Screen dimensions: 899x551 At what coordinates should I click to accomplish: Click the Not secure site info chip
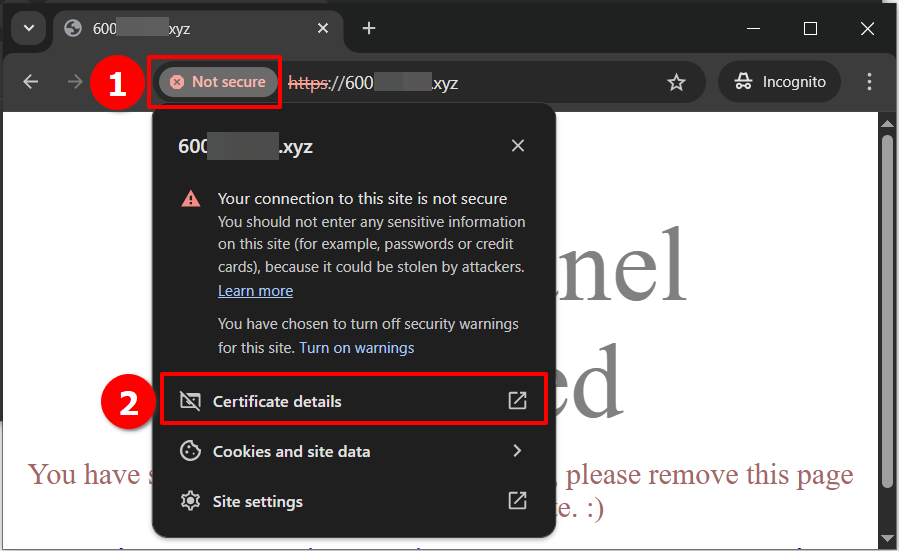(218, 82)
